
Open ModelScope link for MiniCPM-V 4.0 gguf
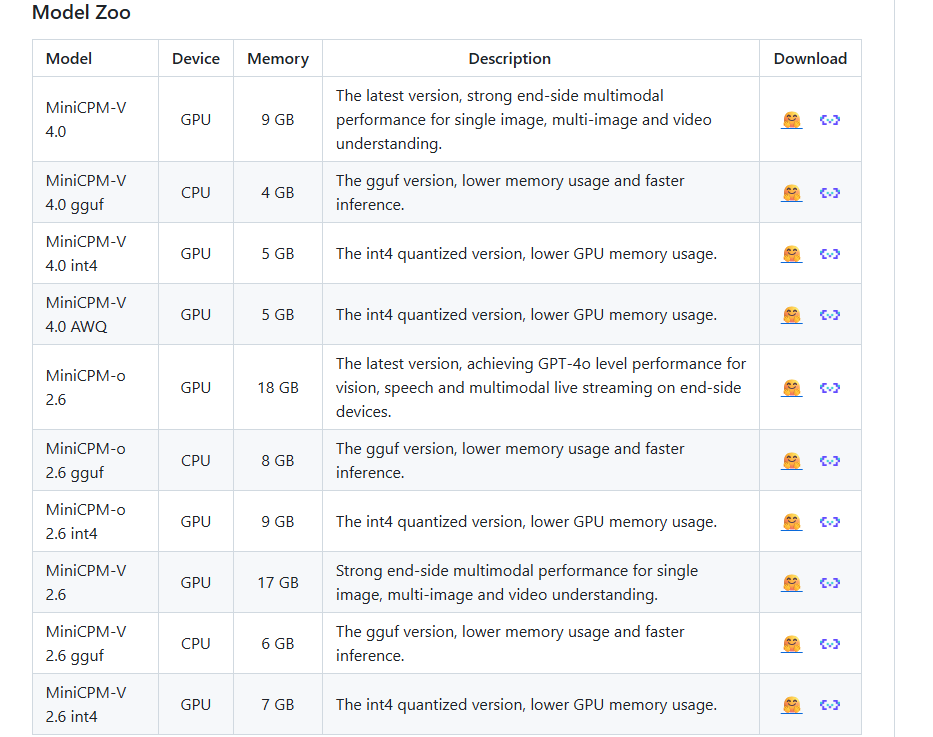click(x=829, y=193)
